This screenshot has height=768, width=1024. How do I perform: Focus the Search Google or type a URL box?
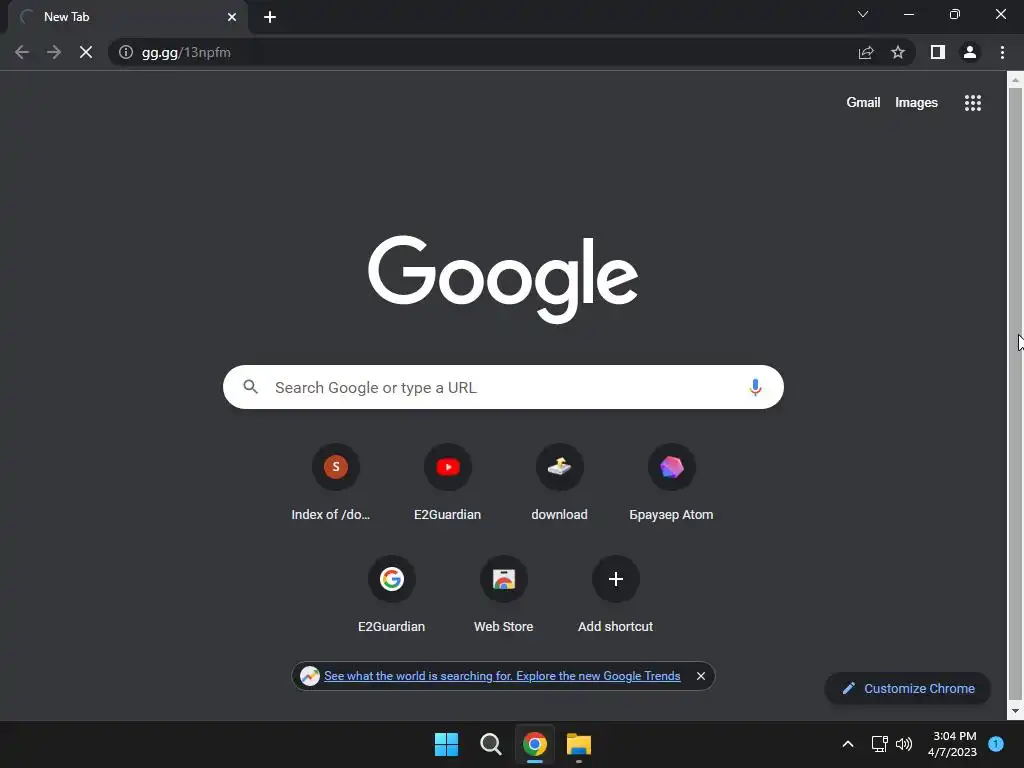tap(503, 387)
